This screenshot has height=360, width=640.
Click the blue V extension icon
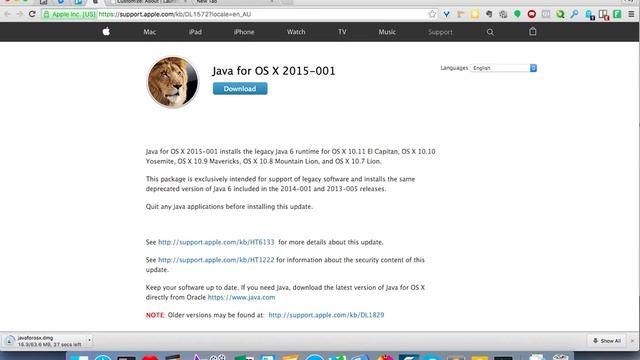pos(447,14)
